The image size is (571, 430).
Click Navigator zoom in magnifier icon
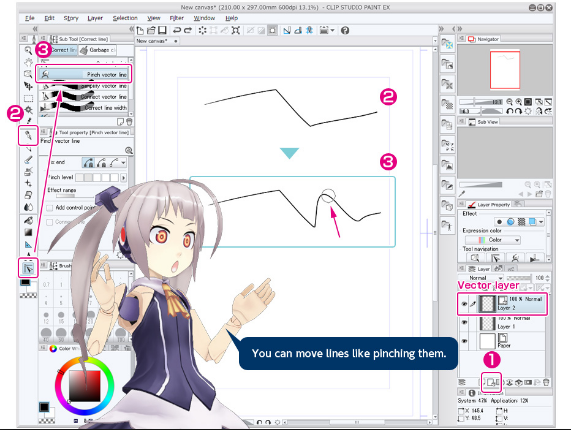tap(519, 102)
